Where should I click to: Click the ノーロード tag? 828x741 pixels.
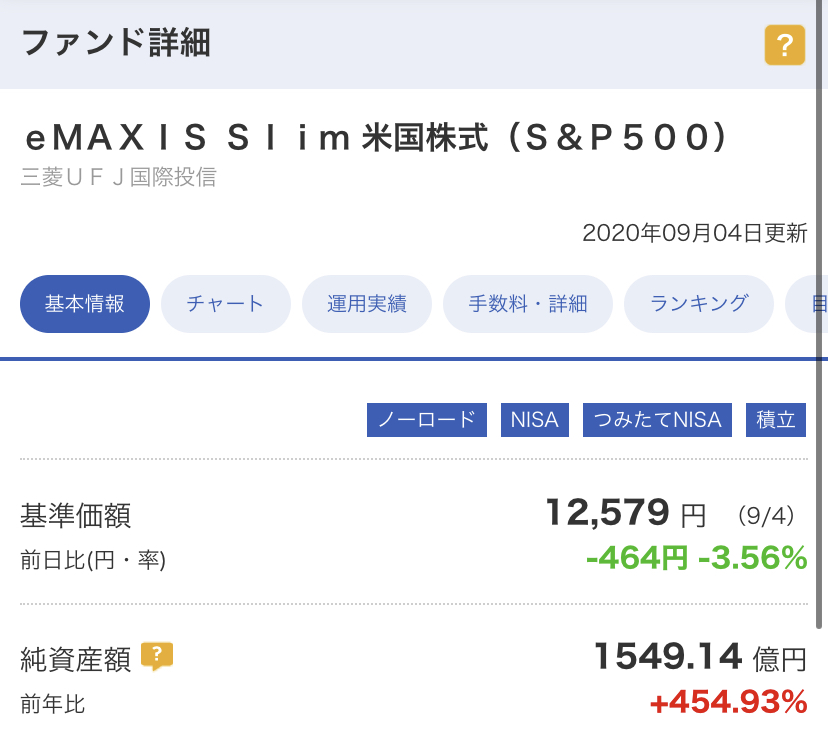(x=427, y=420)
